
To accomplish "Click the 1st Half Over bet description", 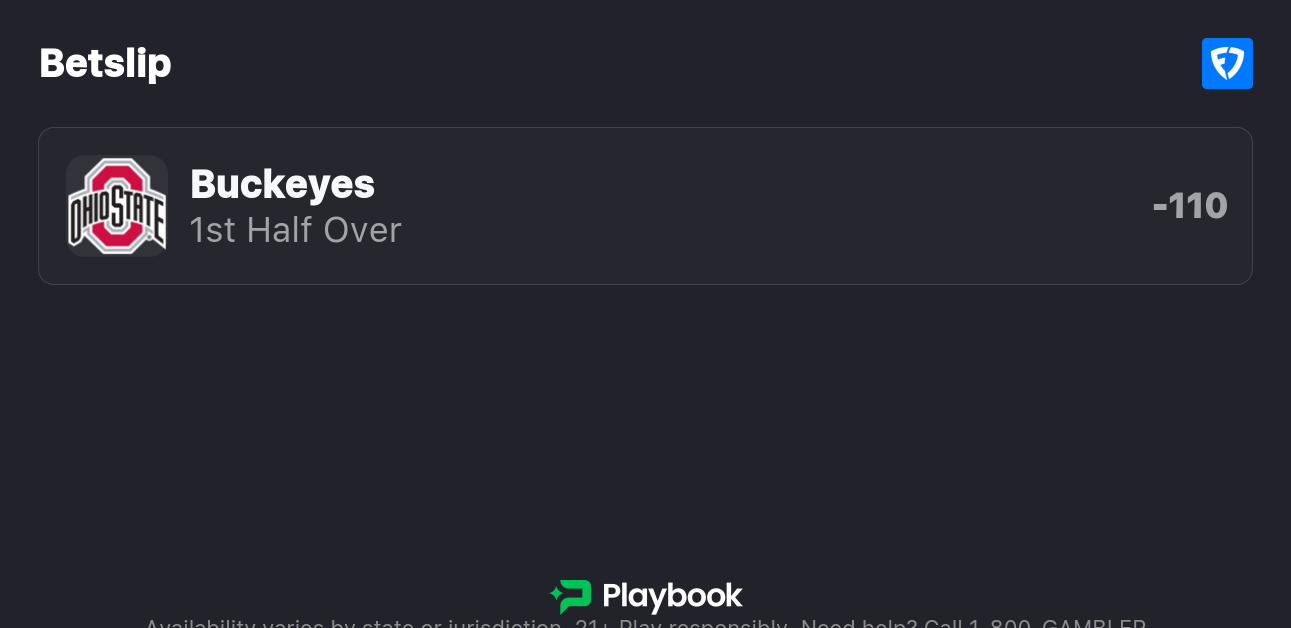I will (x=295, y=230).
